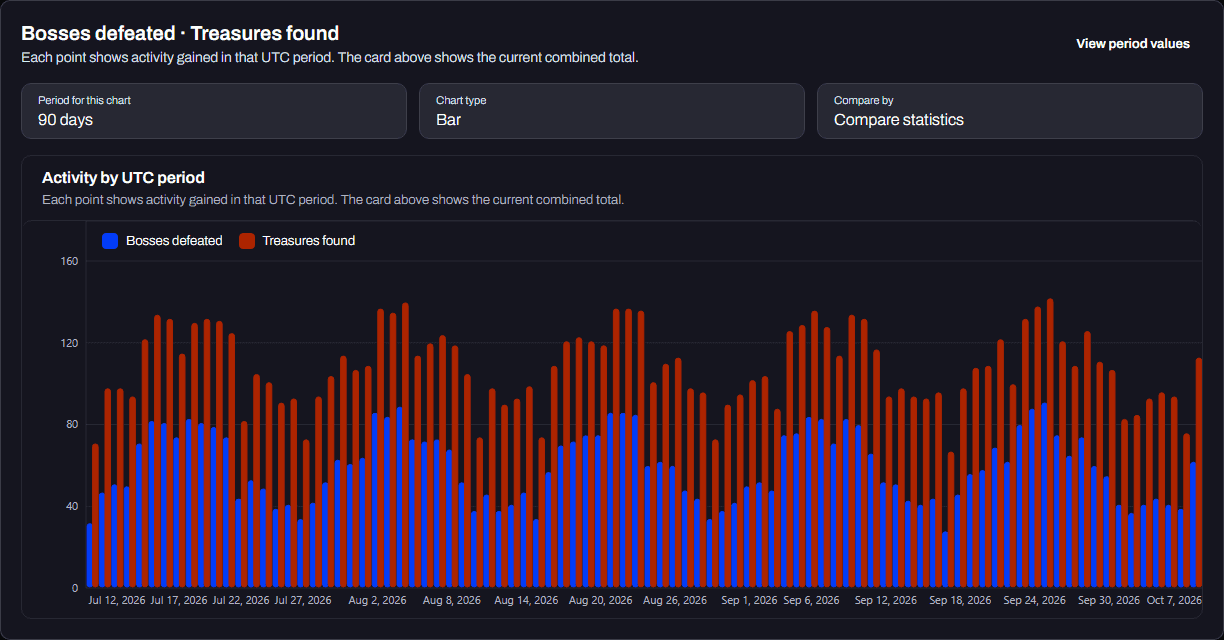This screenshot has width=1224, height=640.
Task: Select the Jul 17, 2026 axis label
Action: point(179,601)
